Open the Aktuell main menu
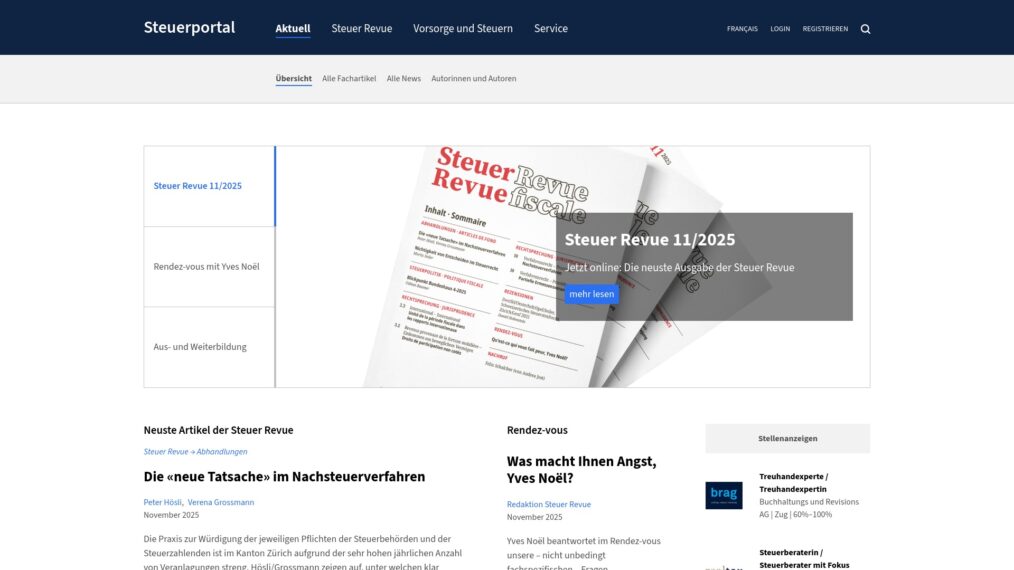The width and height of the screenshot is (1014, 570). (293, 29)
